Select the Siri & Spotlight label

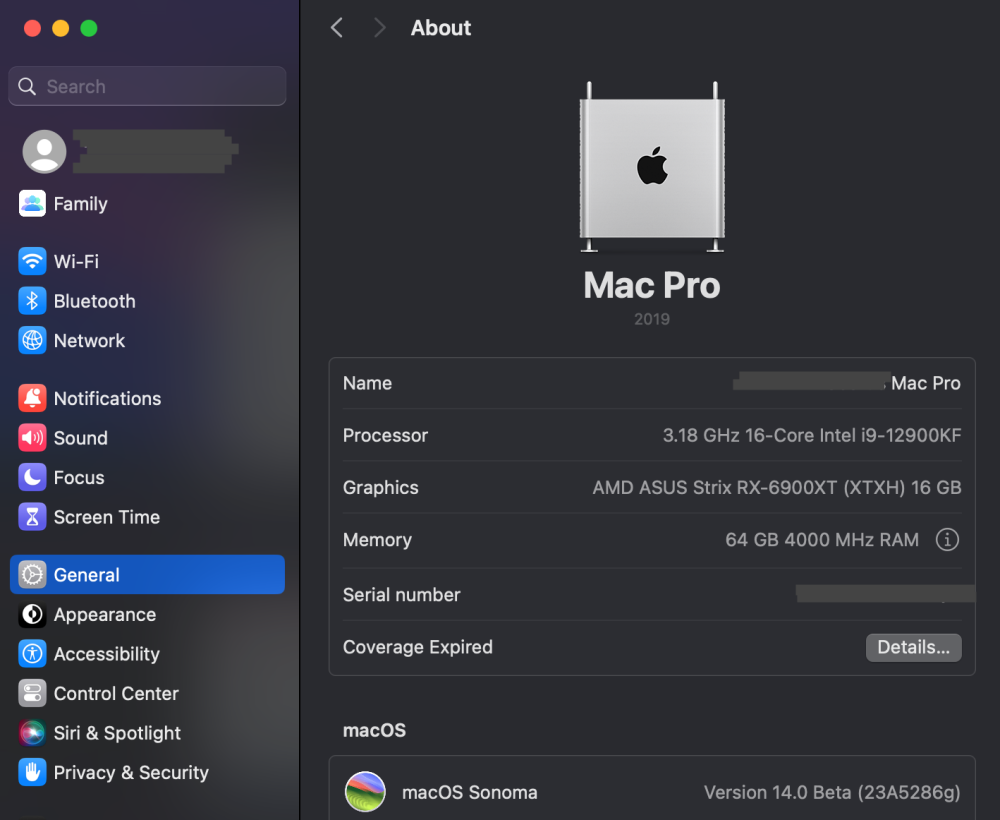(117, 733)
